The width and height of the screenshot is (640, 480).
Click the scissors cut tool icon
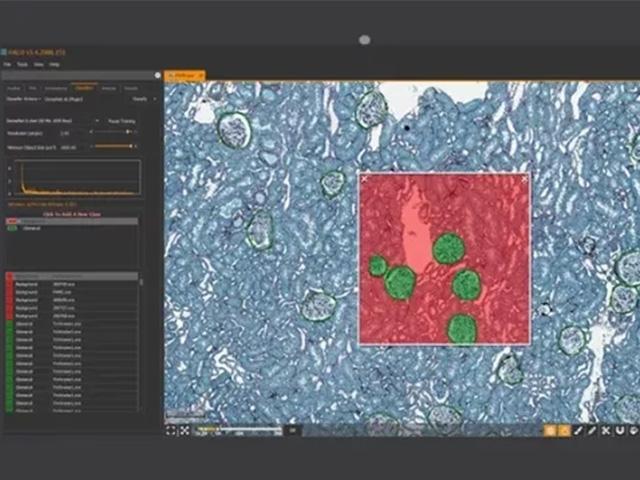[x=606, y=431]
